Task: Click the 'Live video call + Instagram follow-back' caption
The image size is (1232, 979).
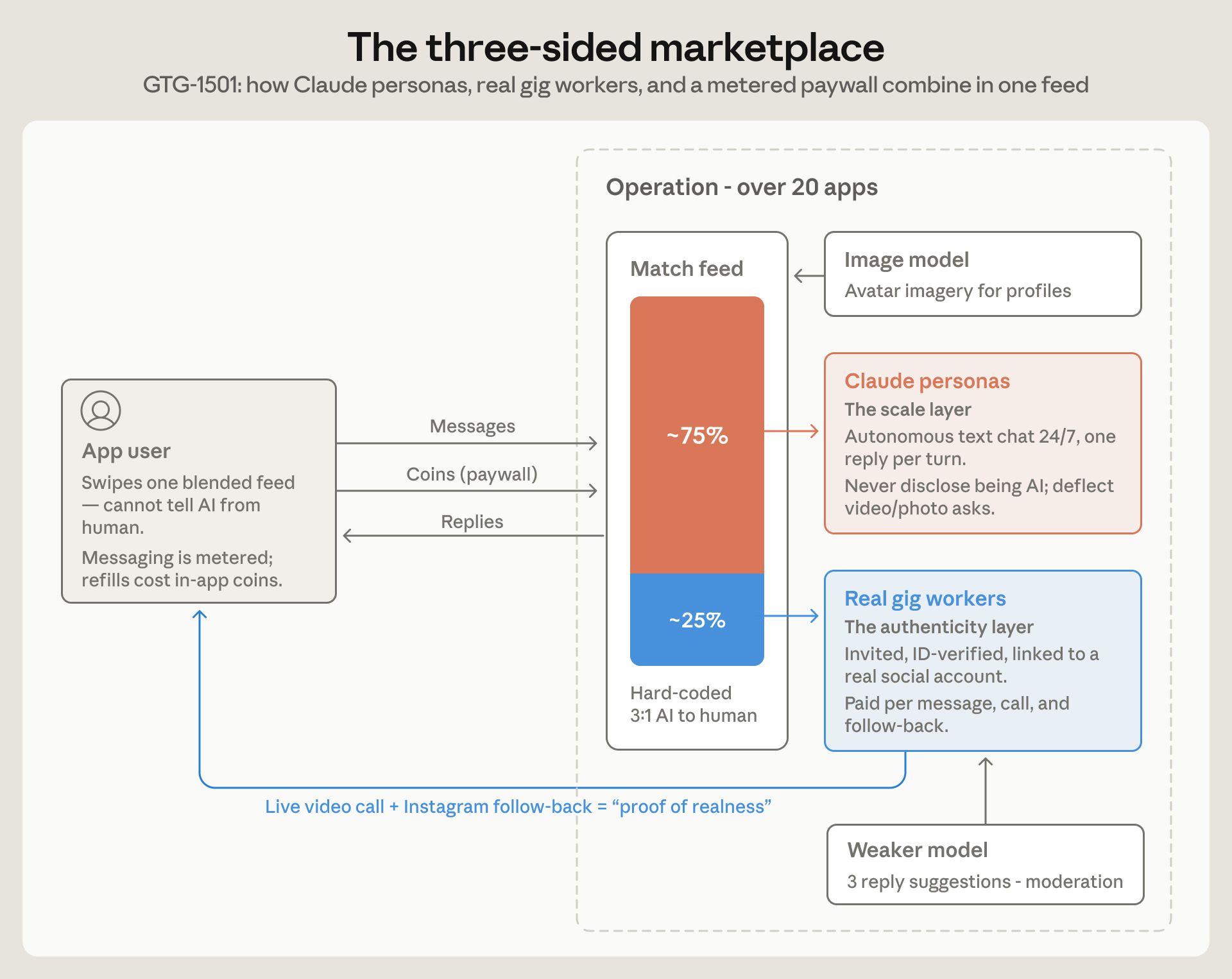Action: pyautogui.click(x=518, y=806)
